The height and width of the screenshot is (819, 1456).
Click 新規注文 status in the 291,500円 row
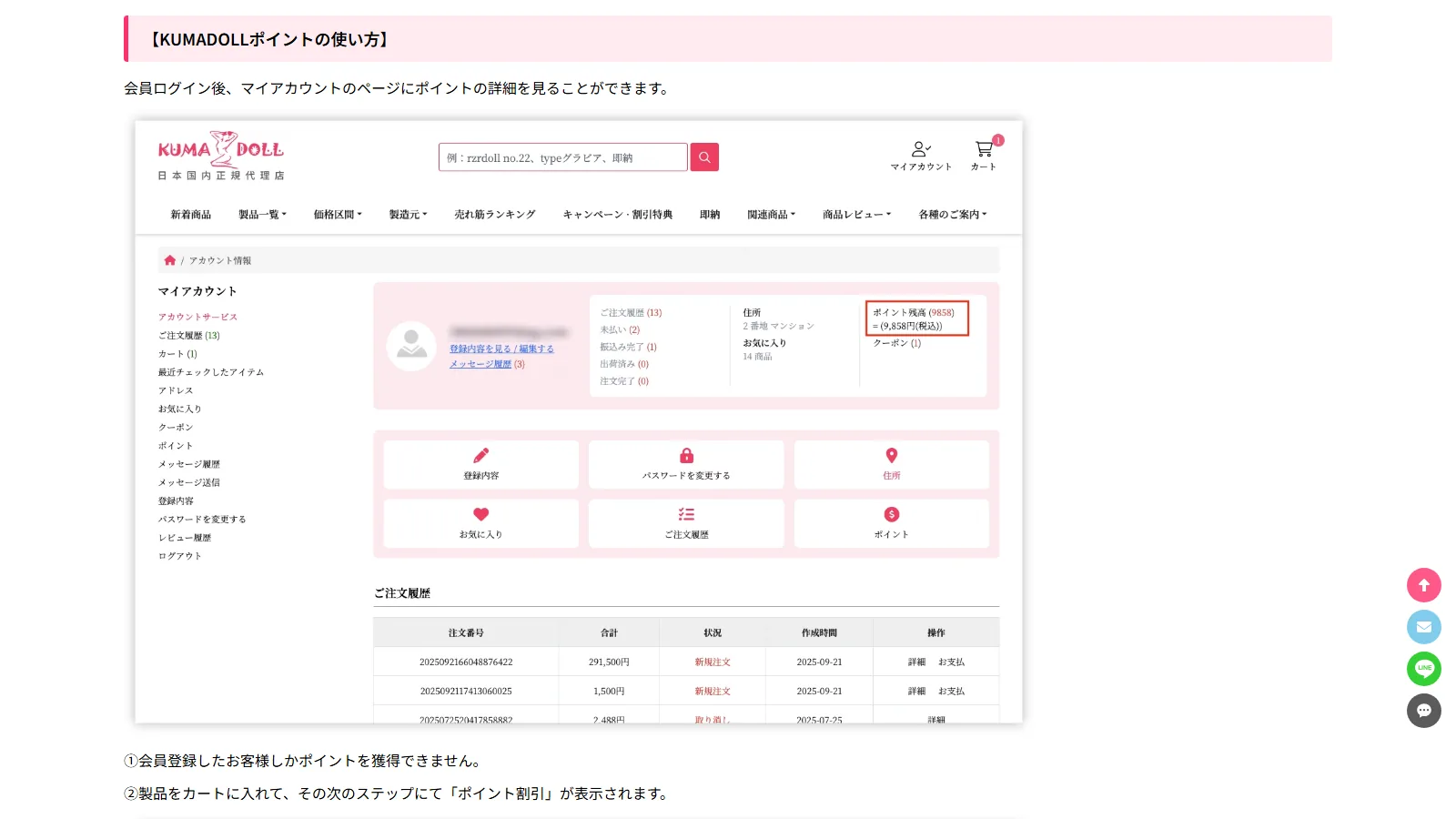713,662
